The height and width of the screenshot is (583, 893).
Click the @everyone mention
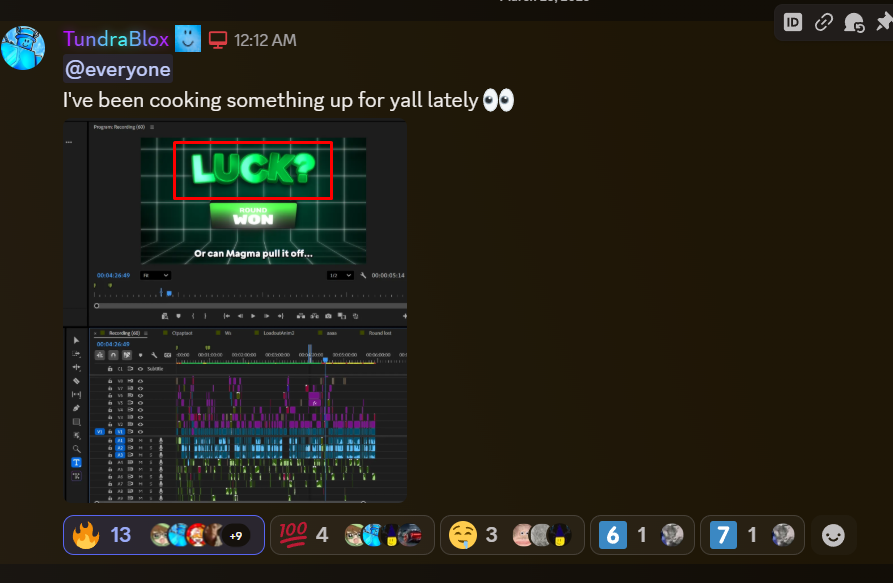click(x=118, y=69)
